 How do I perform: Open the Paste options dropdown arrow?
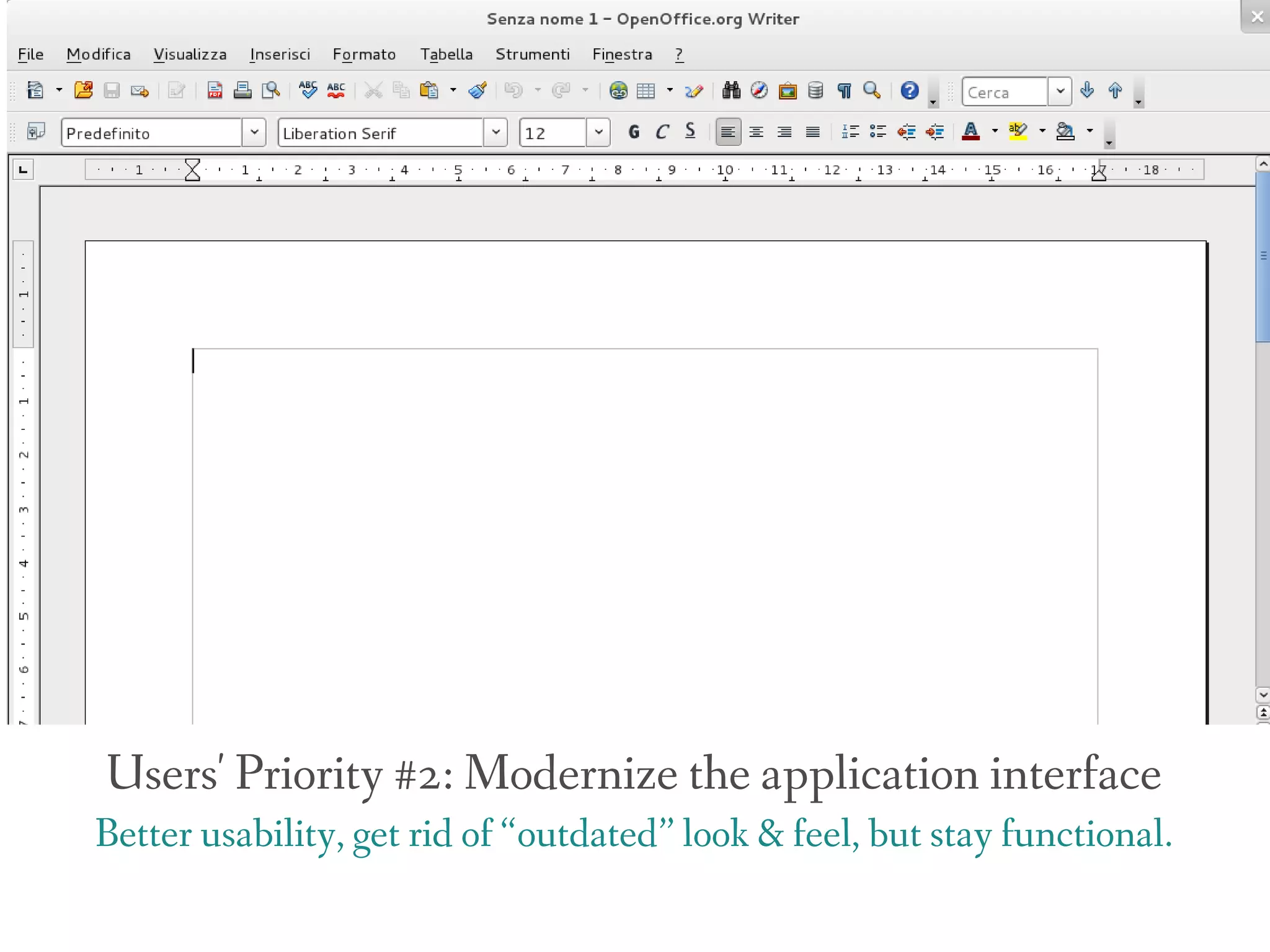453,91
